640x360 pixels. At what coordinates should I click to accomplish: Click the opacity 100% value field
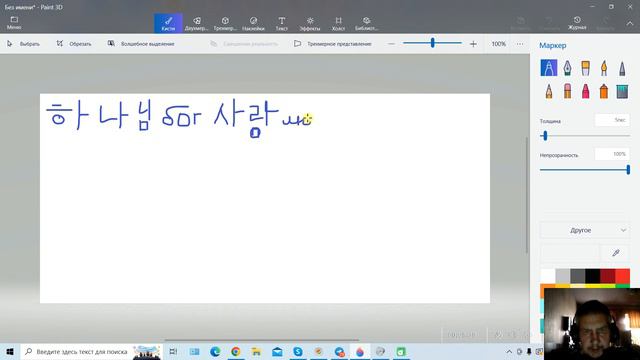[x=612, y=154]
